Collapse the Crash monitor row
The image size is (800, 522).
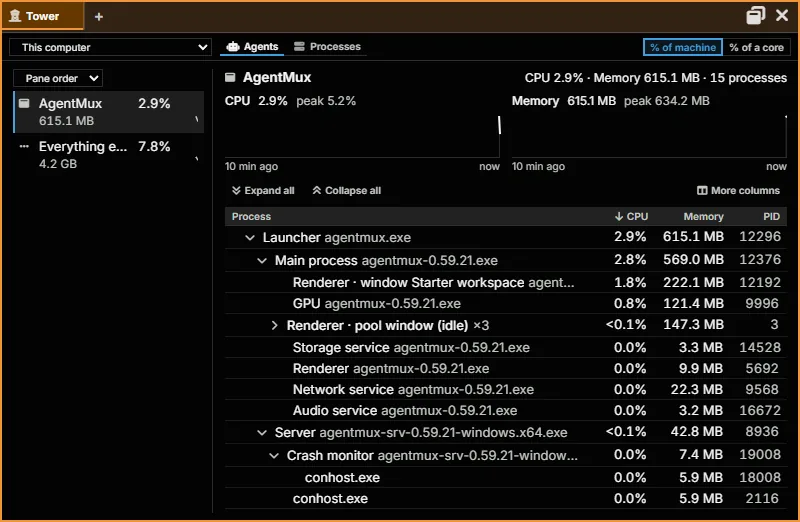pos(274,456)
